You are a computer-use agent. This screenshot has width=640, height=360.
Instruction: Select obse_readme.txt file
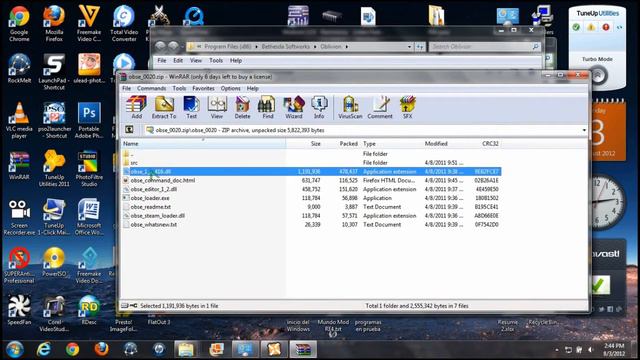click(311, 207)
